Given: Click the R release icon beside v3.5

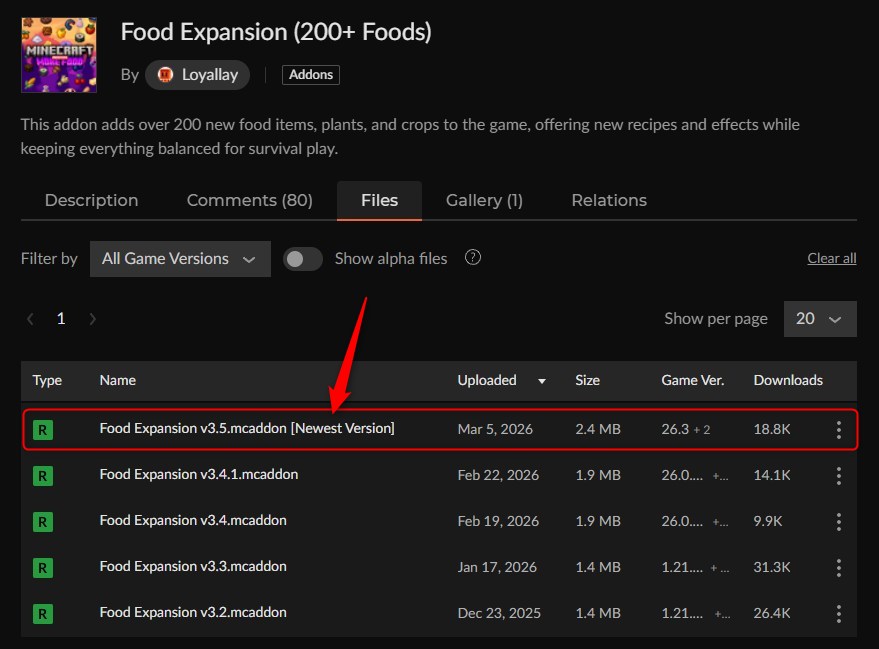Looking at the screenshot, I should point(42,429).
